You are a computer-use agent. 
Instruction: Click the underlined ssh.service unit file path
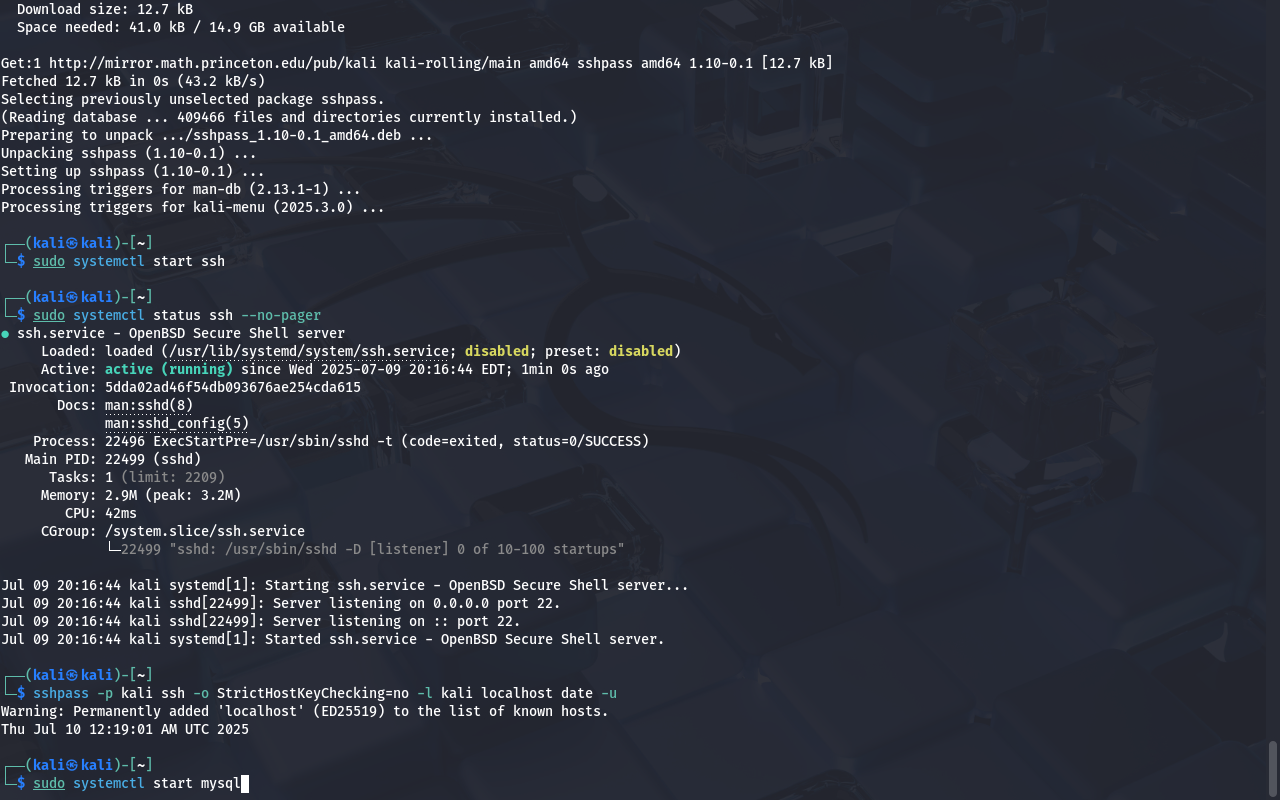309,351
